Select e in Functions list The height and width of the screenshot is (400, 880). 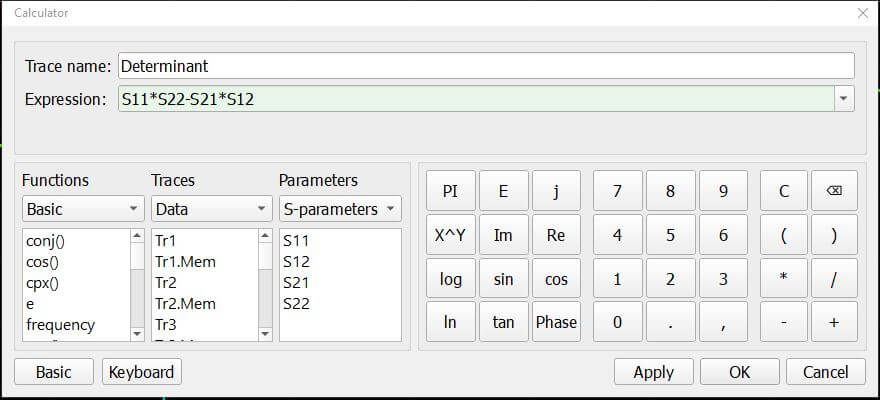(x=29, y=304)
